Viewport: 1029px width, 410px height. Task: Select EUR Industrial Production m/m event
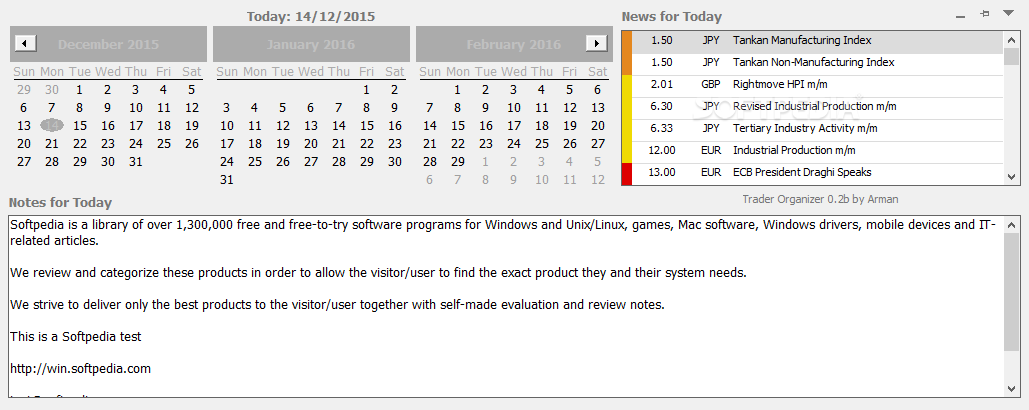click(x=818, y=151)
